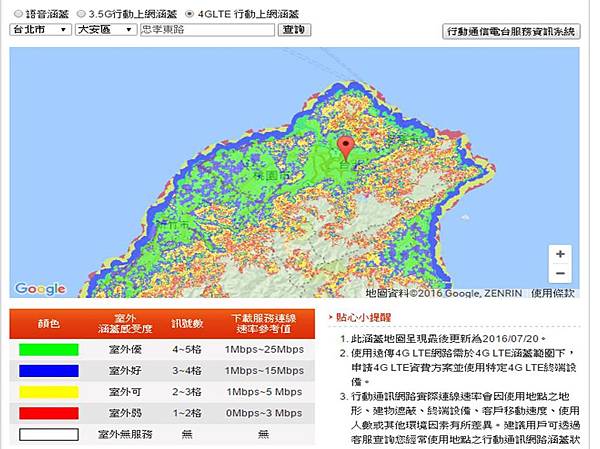Screen dimensions: 600x449
Task: Select the 語音涵蓋 radio button
Action: pyautogui.click(x=18, y=14)
